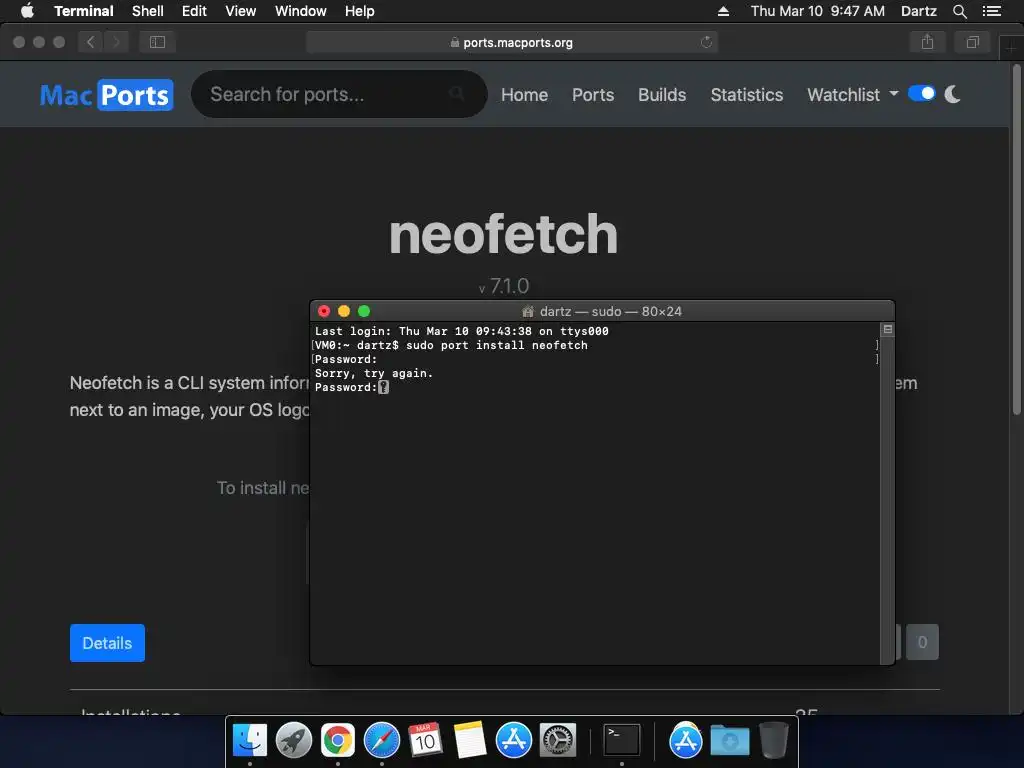1024x768 pixels.
Task: Click the moon icon in navbar
Action: point(952,94)
